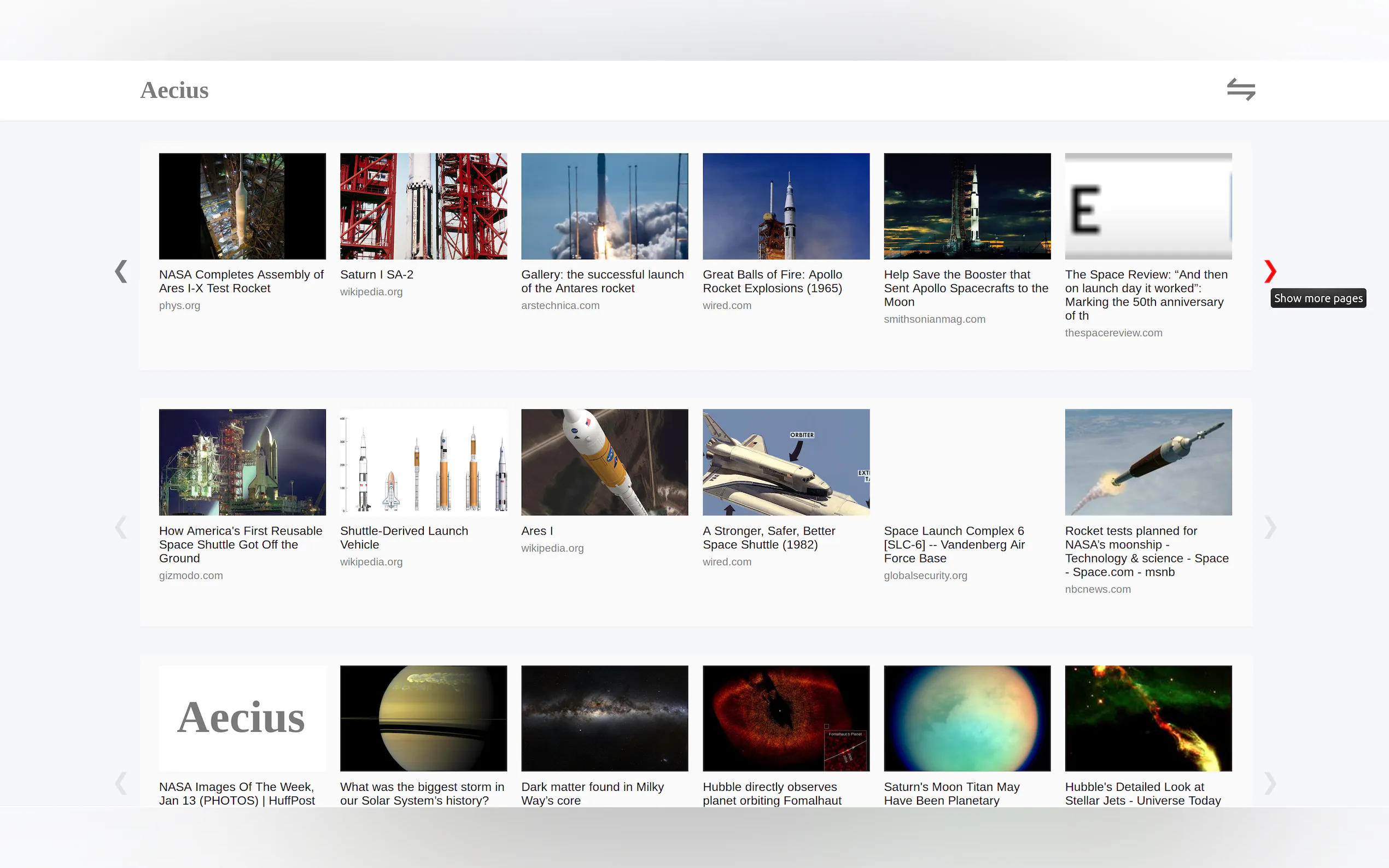
Task: Open the 'Ares I' title link
Action: tap(537, 531)
